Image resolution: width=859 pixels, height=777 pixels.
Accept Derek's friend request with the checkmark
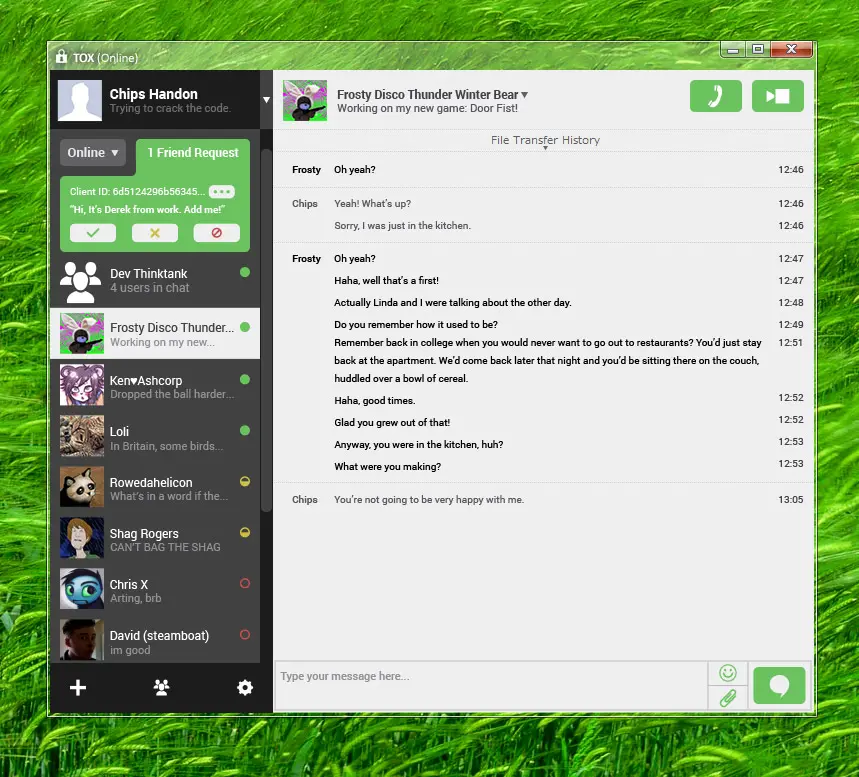click(93, 233)
